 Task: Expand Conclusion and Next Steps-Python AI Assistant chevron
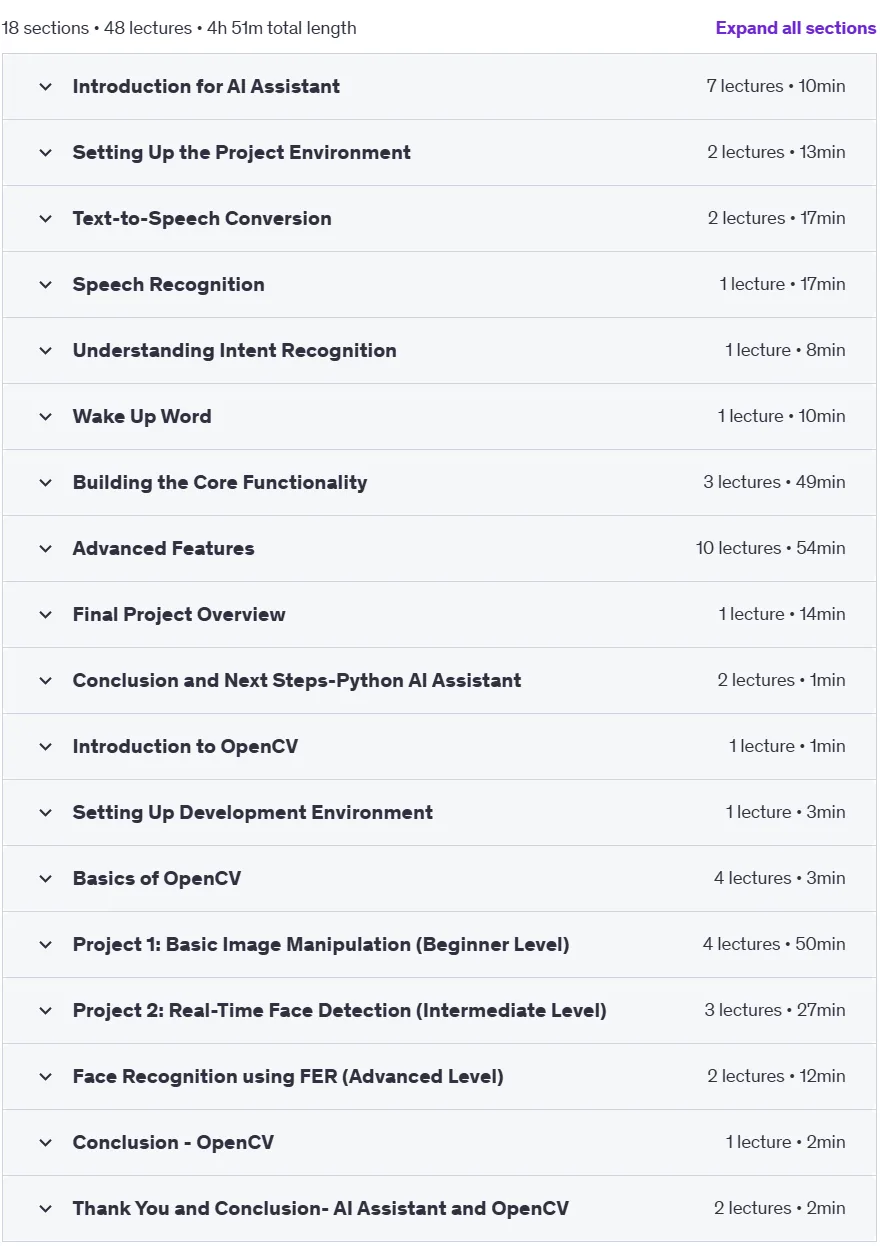[45, 681]
